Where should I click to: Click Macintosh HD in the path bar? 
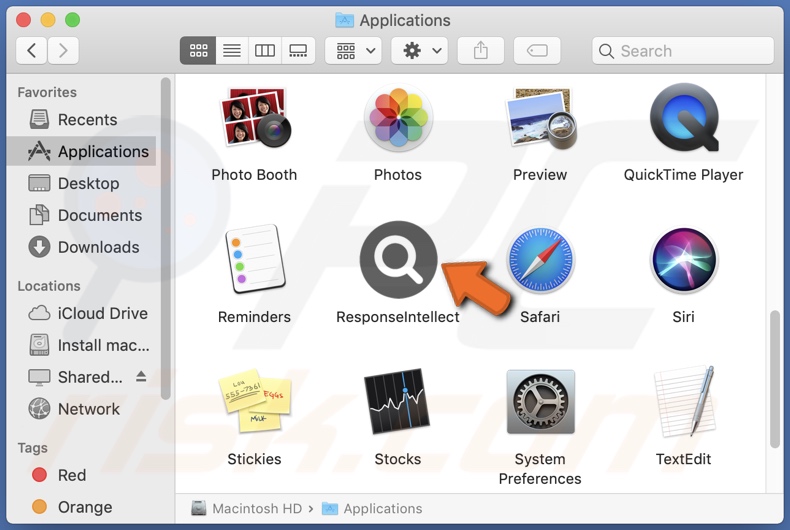coord(246,508)
